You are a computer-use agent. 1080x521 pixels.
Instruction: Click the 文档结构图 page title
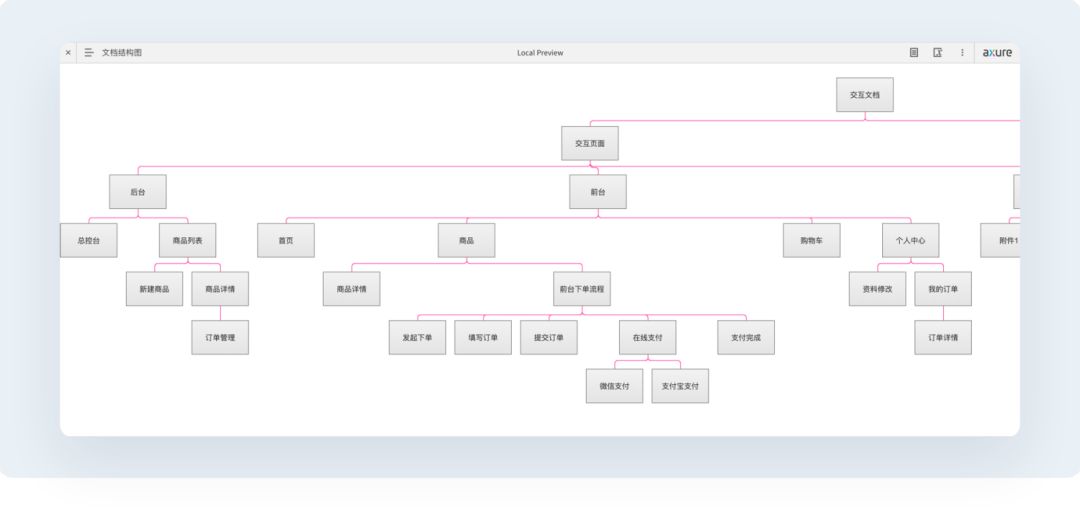[122, 52]
